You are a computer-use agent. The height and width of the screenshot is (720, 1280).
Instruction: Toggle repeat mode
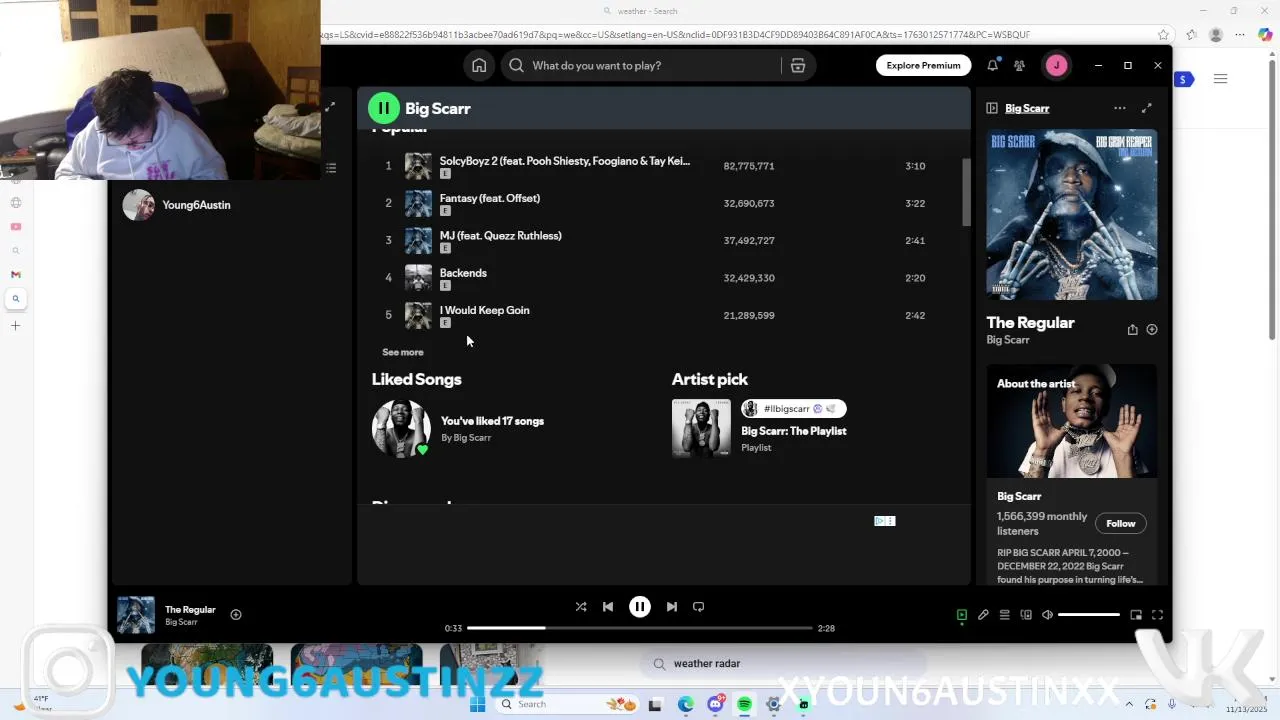699,607
